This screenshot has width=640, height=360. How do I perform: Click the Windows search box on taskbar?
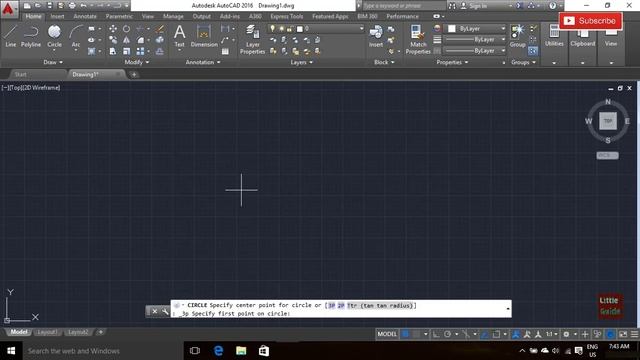[103, 351]
